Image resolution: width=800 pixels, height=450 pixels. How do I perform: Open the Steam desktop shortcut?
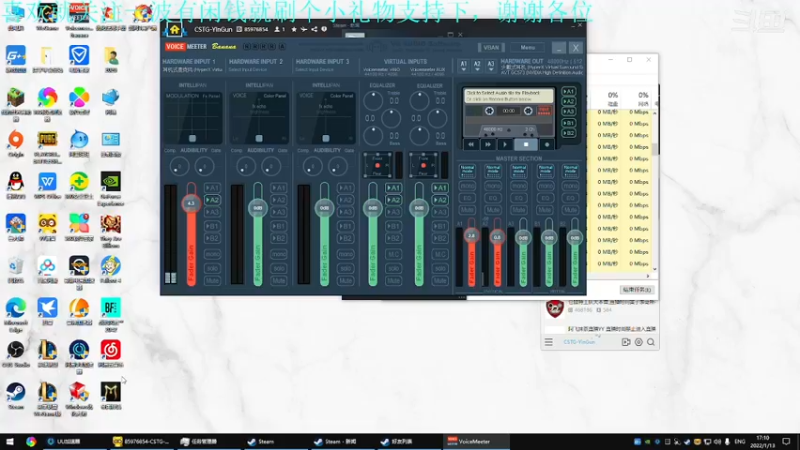(x=16, y=396)
